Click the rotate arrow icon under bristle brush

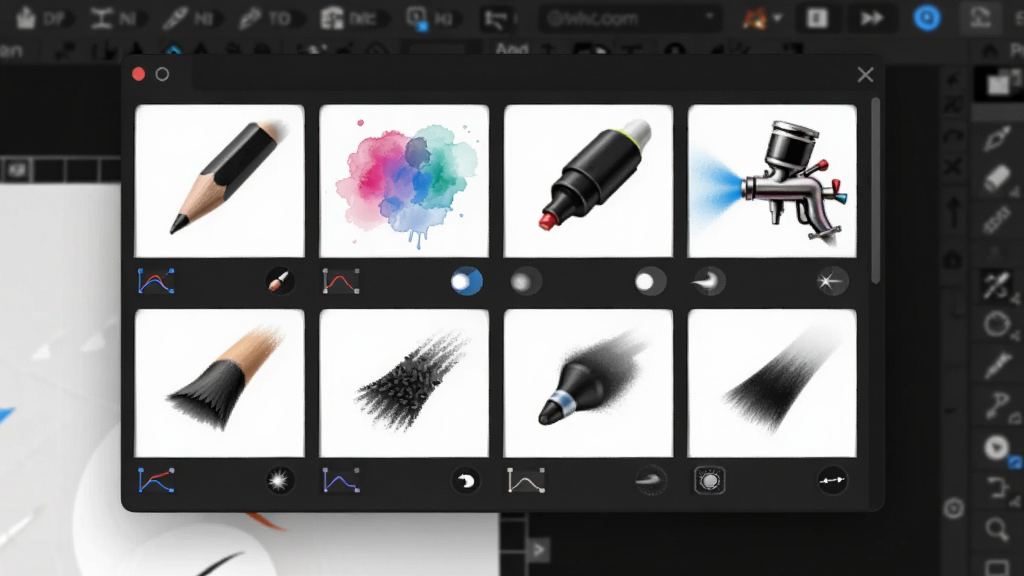point(466,481)
